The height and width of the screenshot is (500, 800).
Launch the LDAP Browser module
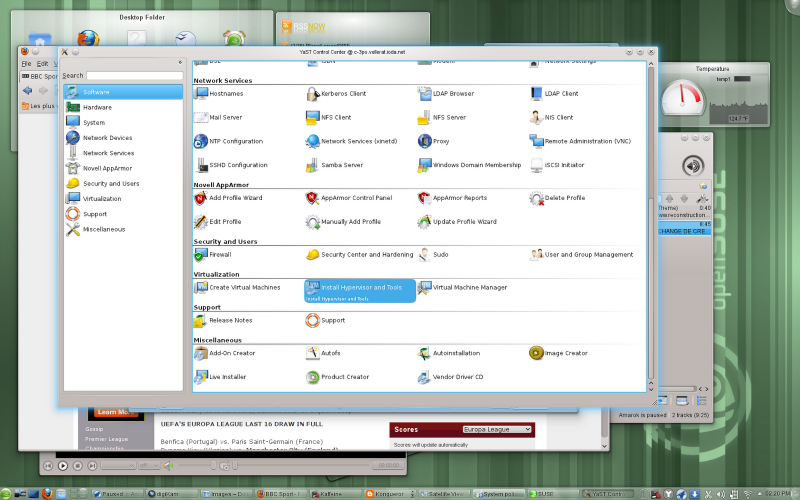coord(446,94)
